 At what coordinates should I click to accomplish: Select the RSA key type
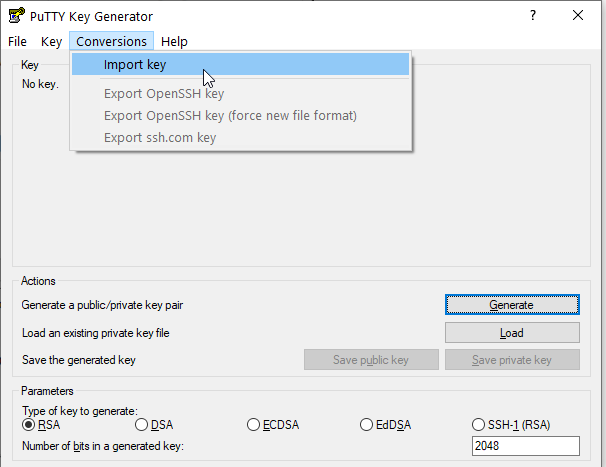click(x=41, y=425)
